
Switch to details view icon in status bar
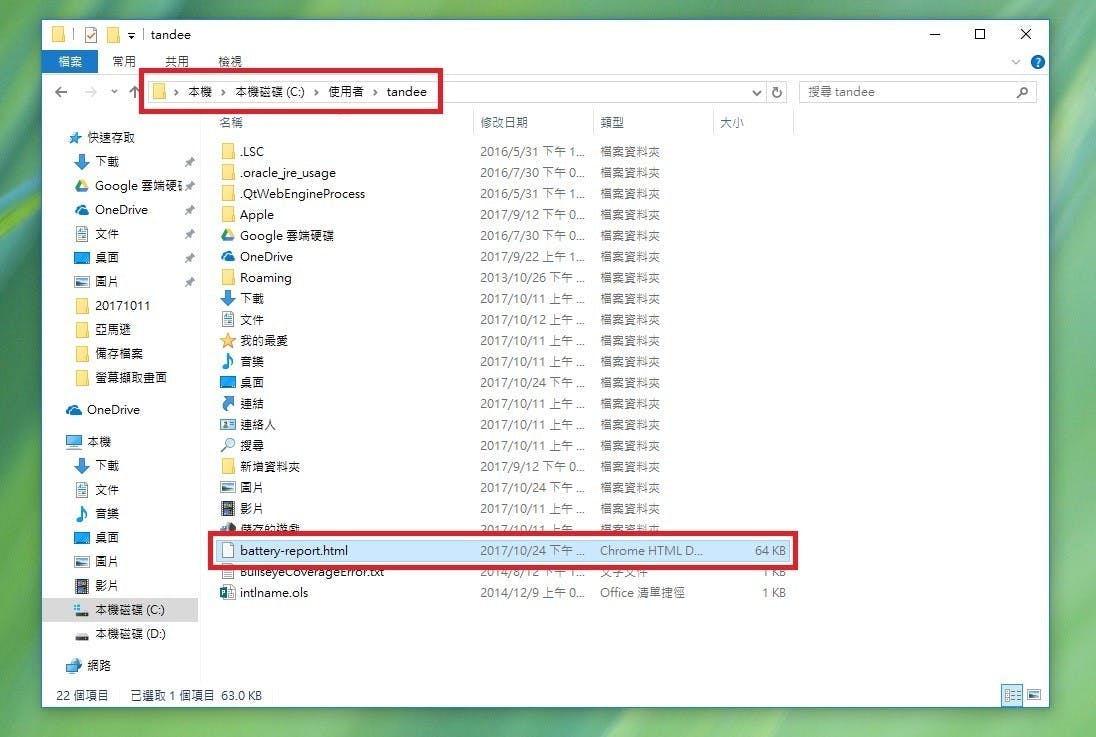[1012, 695]
